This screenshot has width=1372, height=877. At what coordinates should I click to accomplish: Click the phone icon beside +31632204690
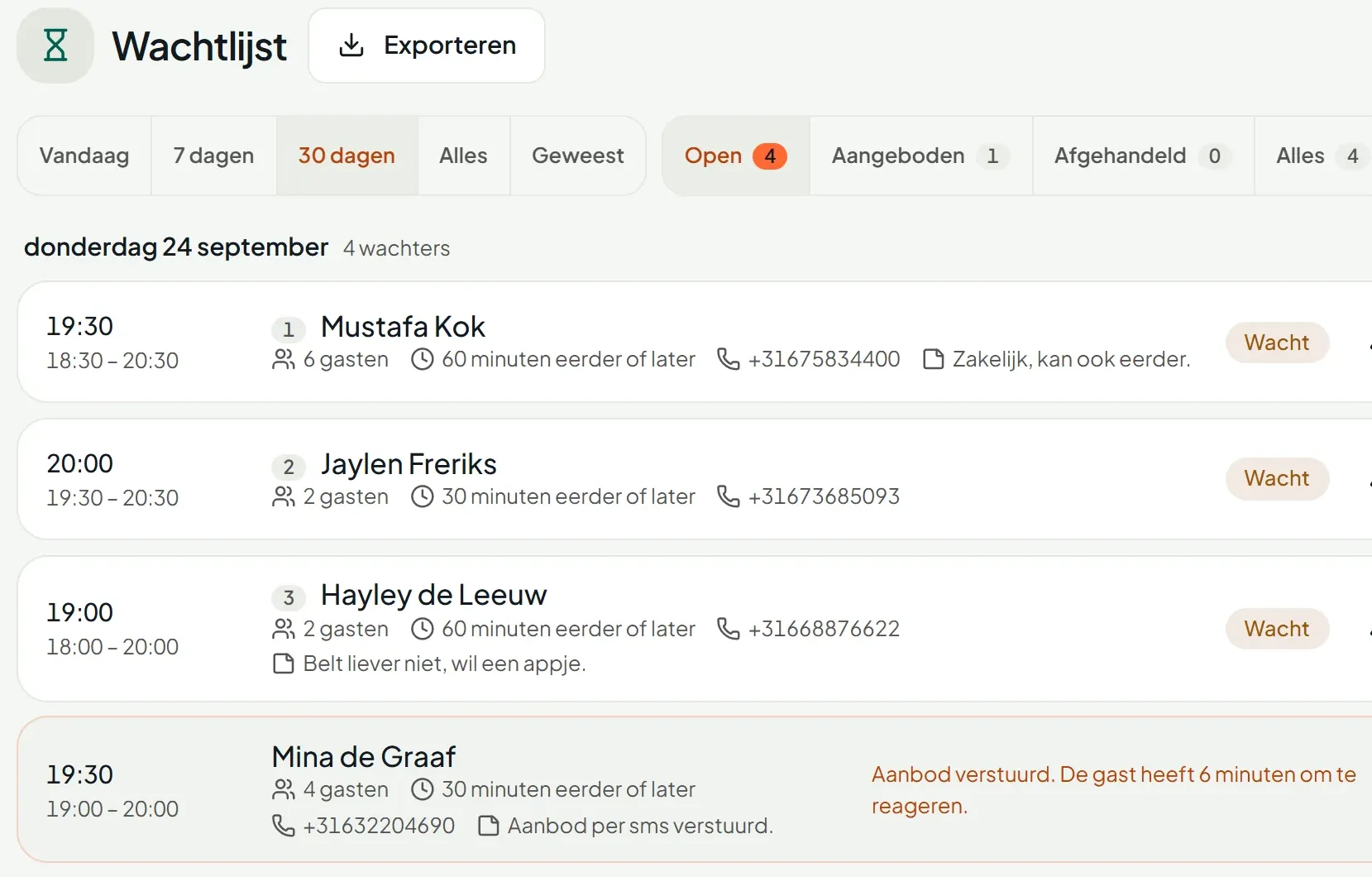(x=284, y=826)
